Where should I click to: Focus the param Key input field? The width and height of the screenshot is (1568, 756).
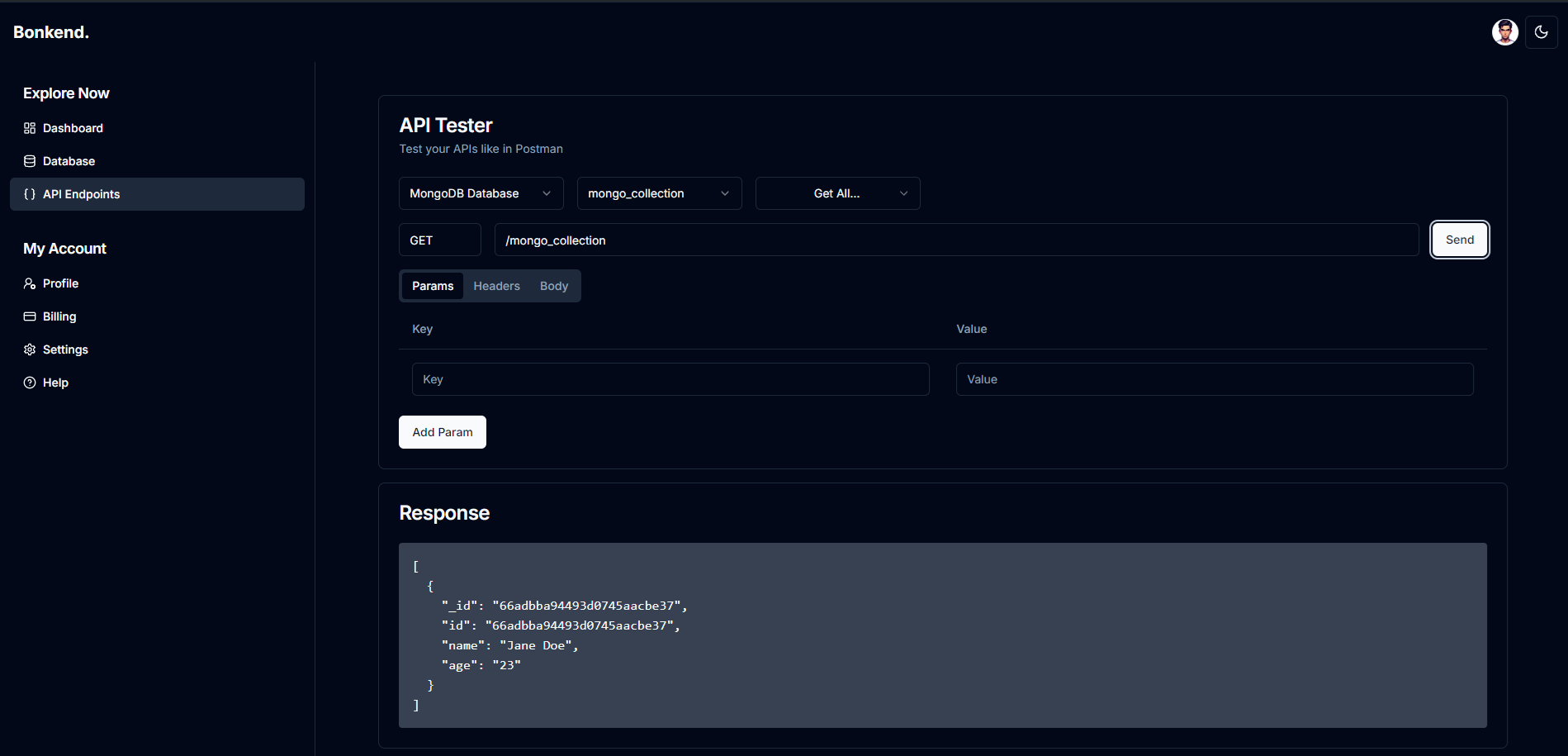click(x=670, y=379)
